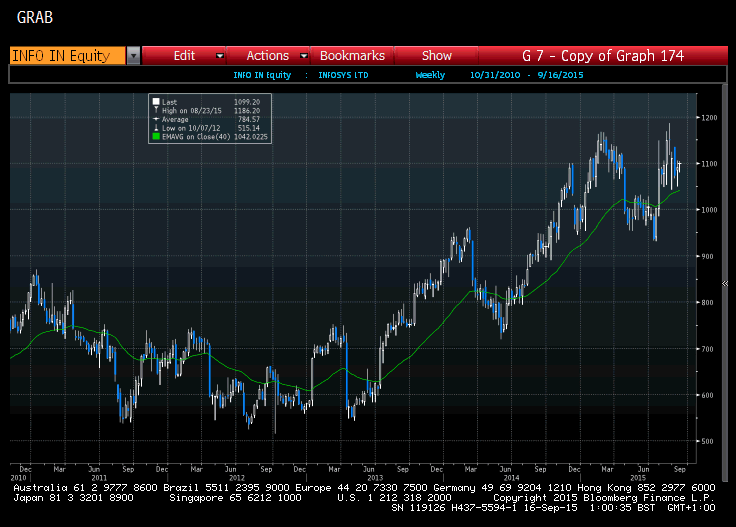Image resolution: width=736 pixels, height=527 pixels.
Task: Click the Low marker icon in legend
Action: click(x=156, y=128)
